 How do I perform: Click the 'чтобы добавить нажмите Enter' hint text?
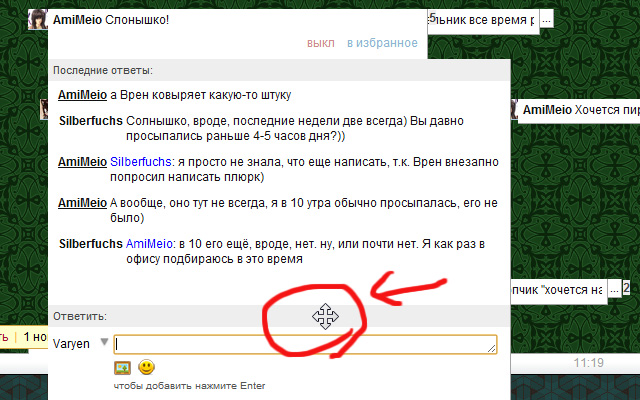[x=189, y=386]
